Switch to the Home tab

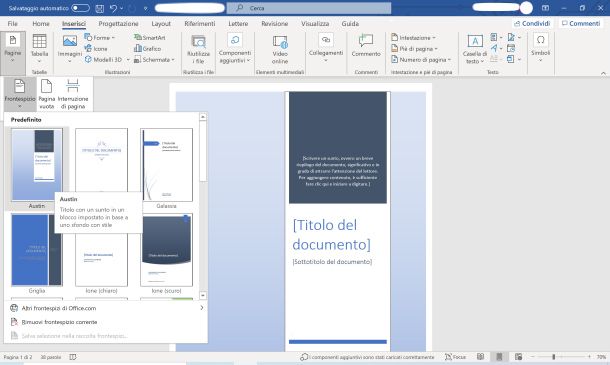[41, 24]
